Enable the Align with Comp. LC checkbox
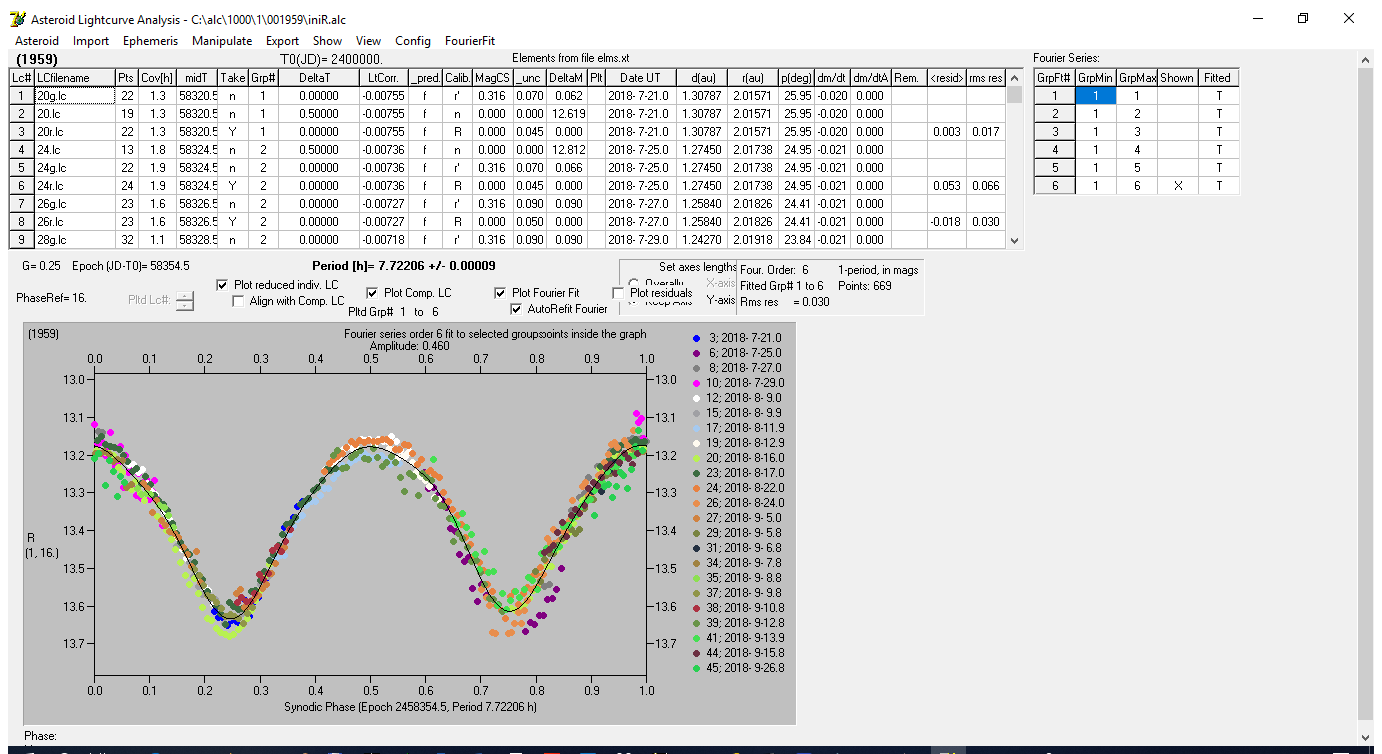Image resolution: width=1382 pixels, height=754 pixels. [x=239, y=301]
